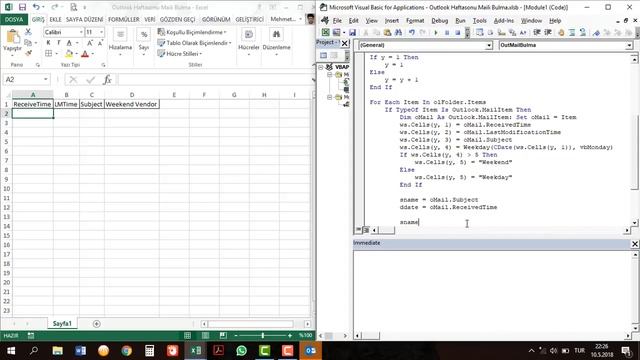640x360 pixels.
Task: Click Run Sub green play icon
Action: pos(436,32)
